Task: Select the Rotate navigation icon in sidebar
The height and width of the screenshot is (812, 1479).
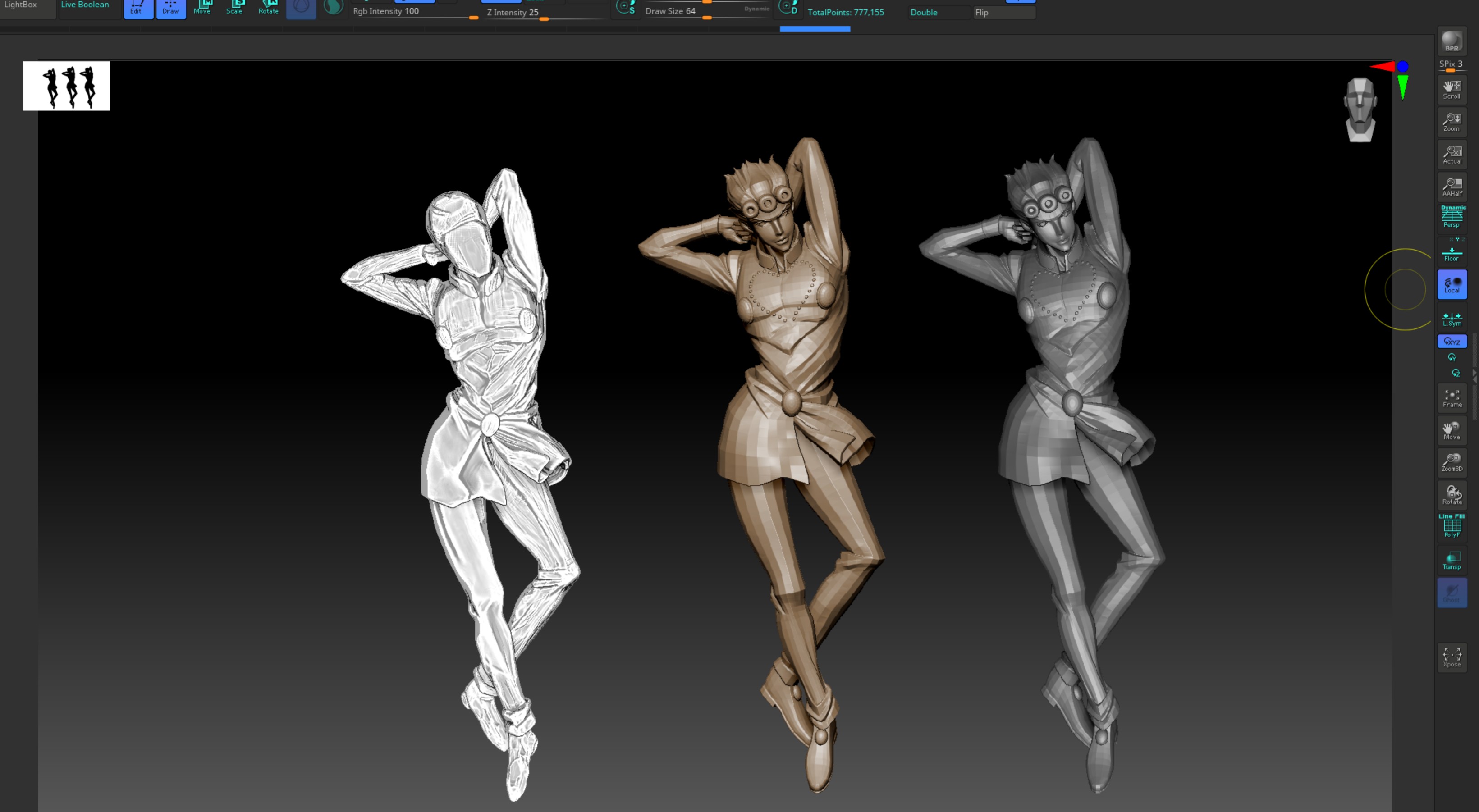Action: [x=1452, y=495]
